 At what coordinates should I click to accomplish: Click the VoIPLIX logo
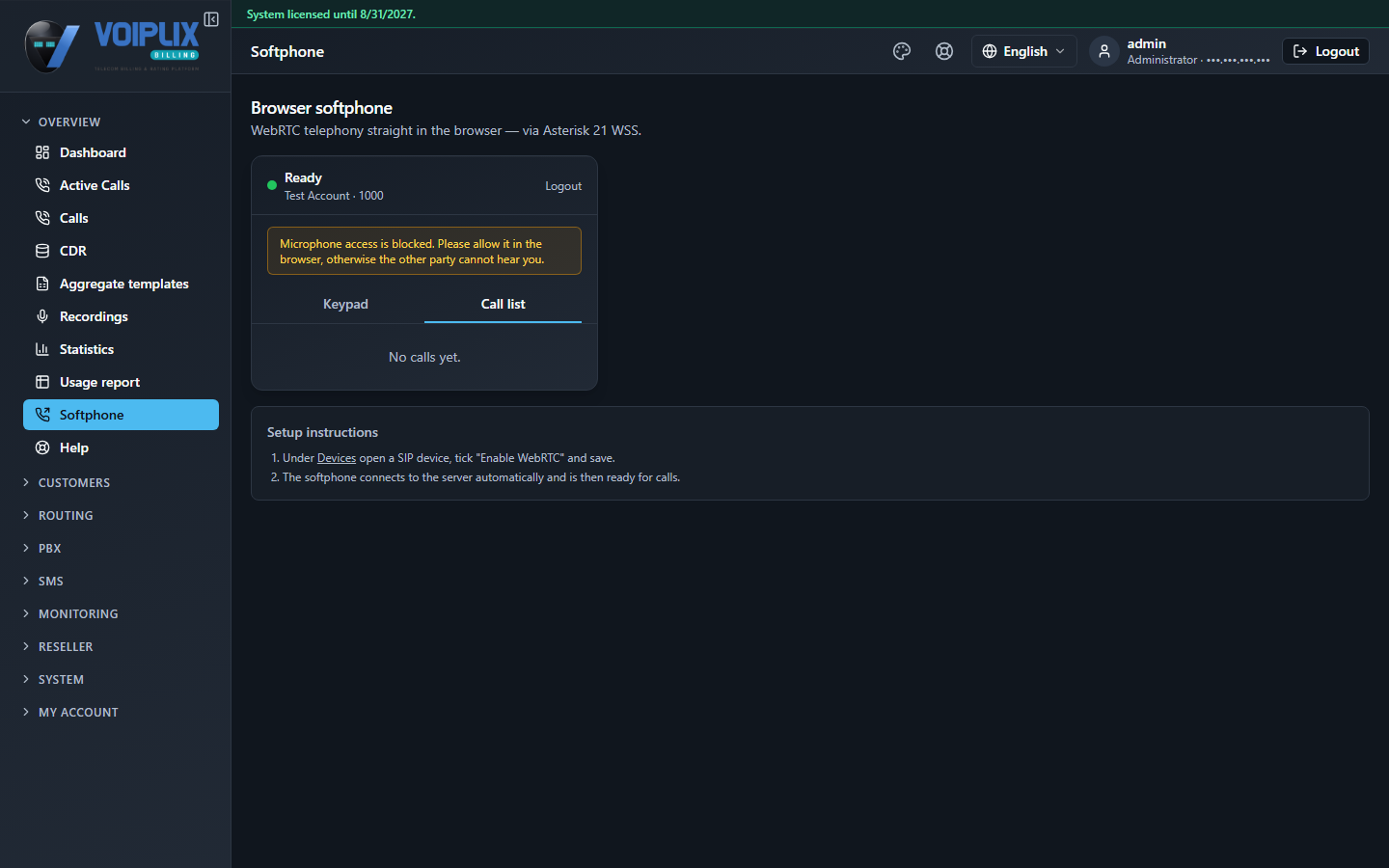pyautogui.click(x=112, y=45)
